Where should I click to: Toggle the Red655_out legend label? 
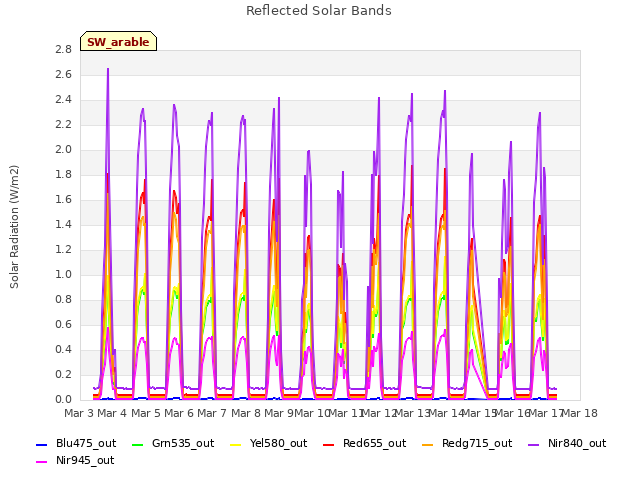pyautogui.click(x=374, y=444)
